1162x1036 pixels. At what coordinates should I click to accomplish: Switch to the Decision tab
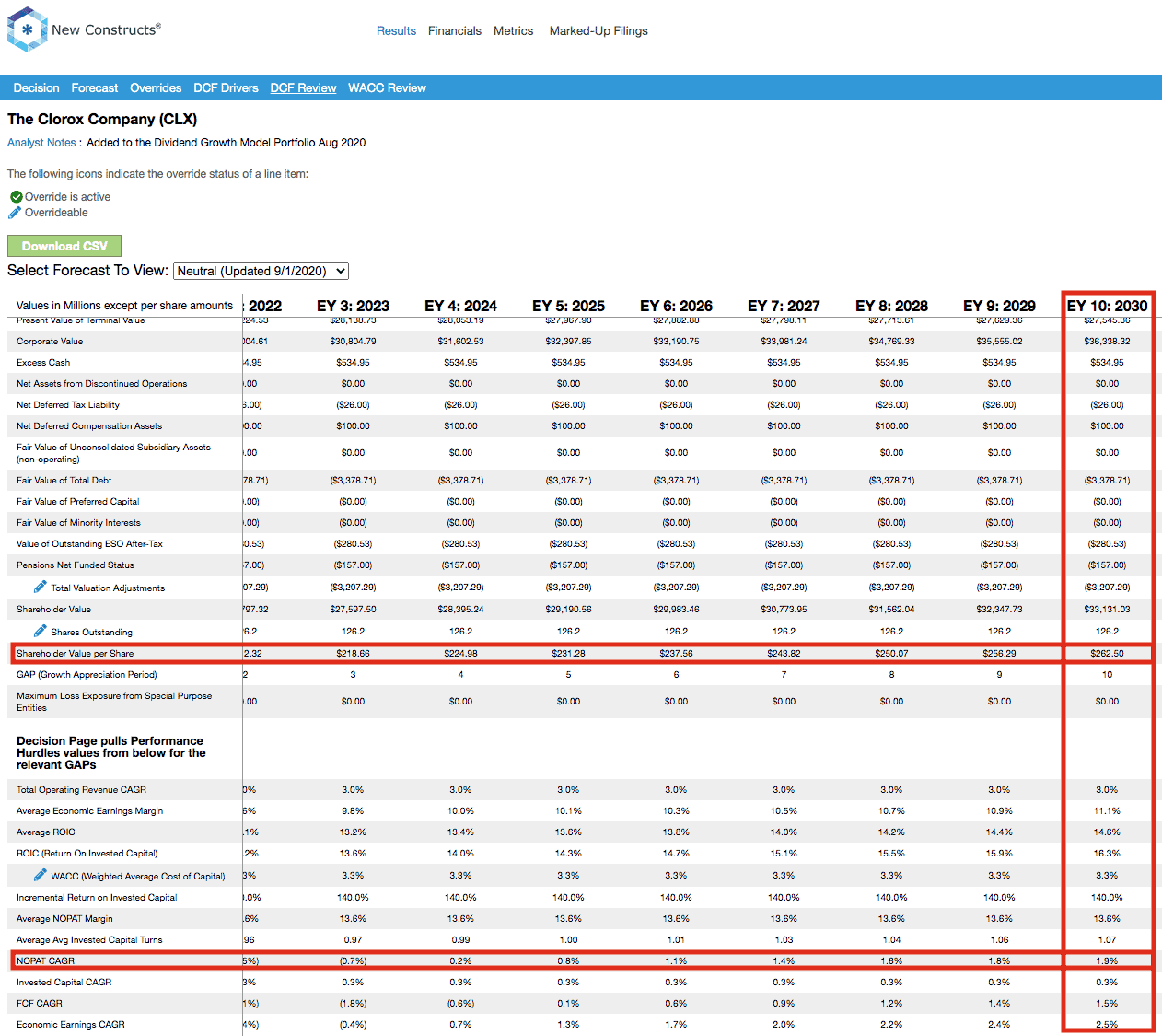tap(36, 88)
